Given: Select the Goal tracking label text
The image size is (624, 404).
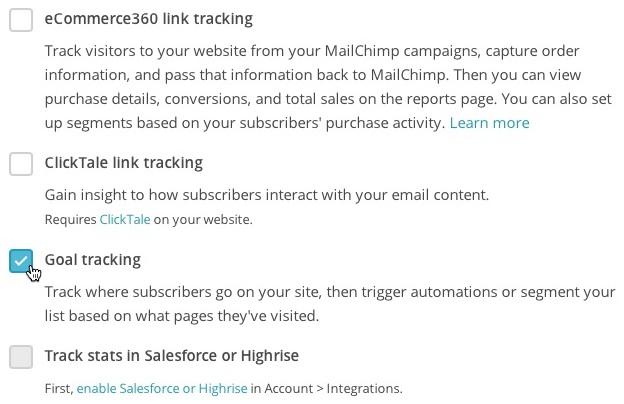Looking at the screenshot, I should point(93,260).
